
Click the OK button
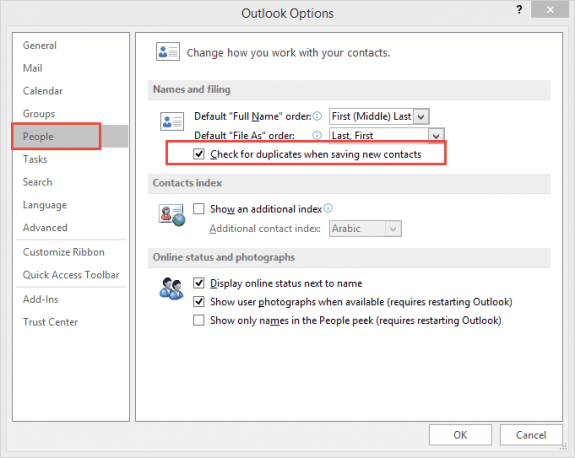click(x=460, y=435)
